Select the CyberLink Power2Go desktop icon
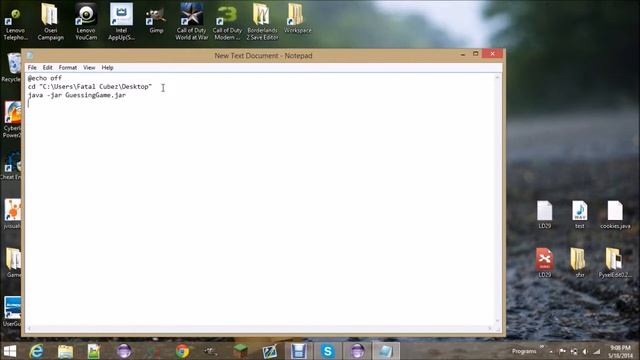Screen dimensions: 640x360 (12, 118)
